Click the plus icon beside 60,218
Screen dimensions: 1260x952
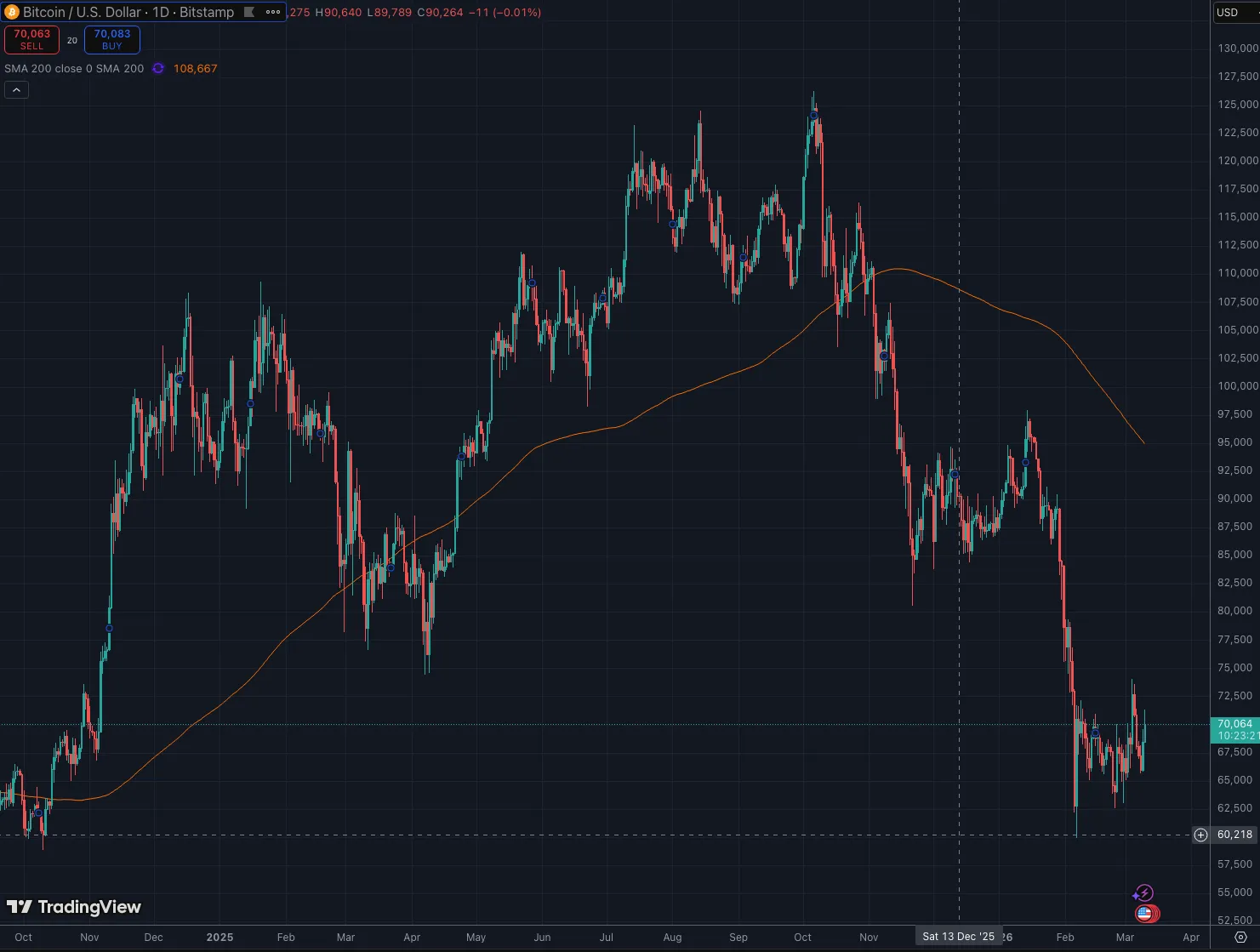pos(1200,835)
